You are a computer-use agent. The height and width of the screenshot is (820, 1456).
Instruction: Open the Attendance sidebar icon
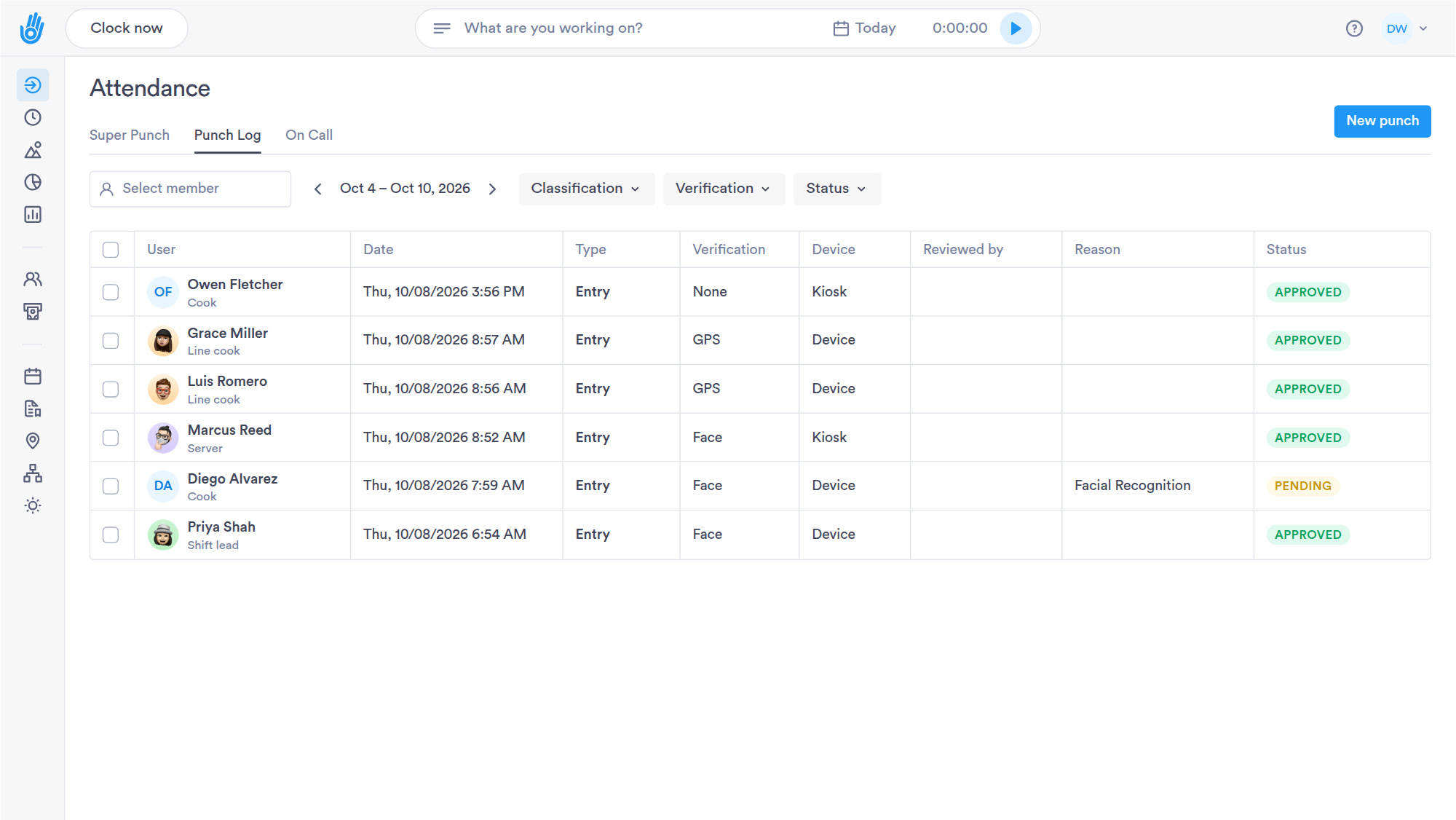(33, 85)
